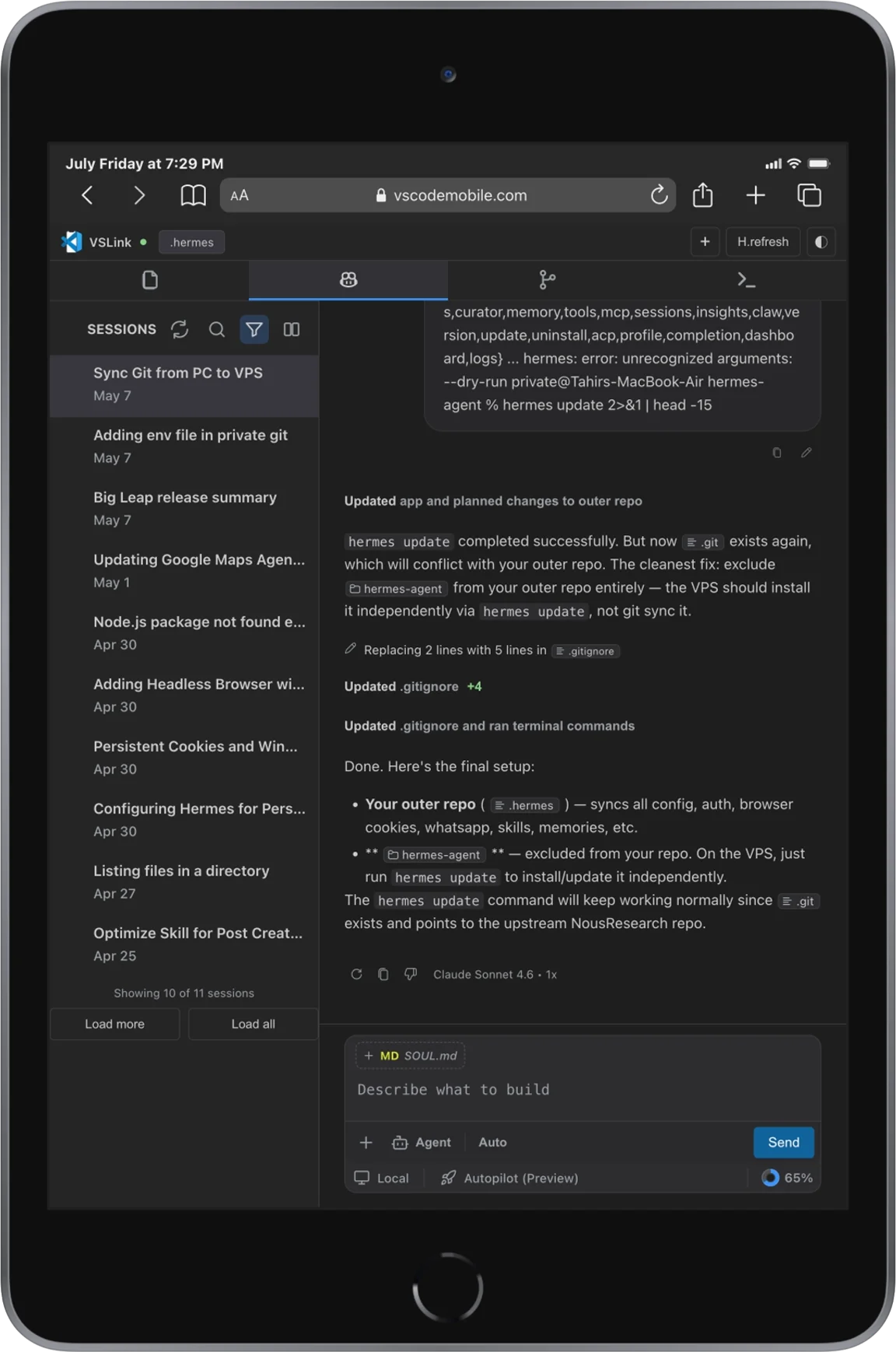The image size is (896, 1352).
Task: Toggle the sessions filter icon
Action: click(x=254, y=329)
